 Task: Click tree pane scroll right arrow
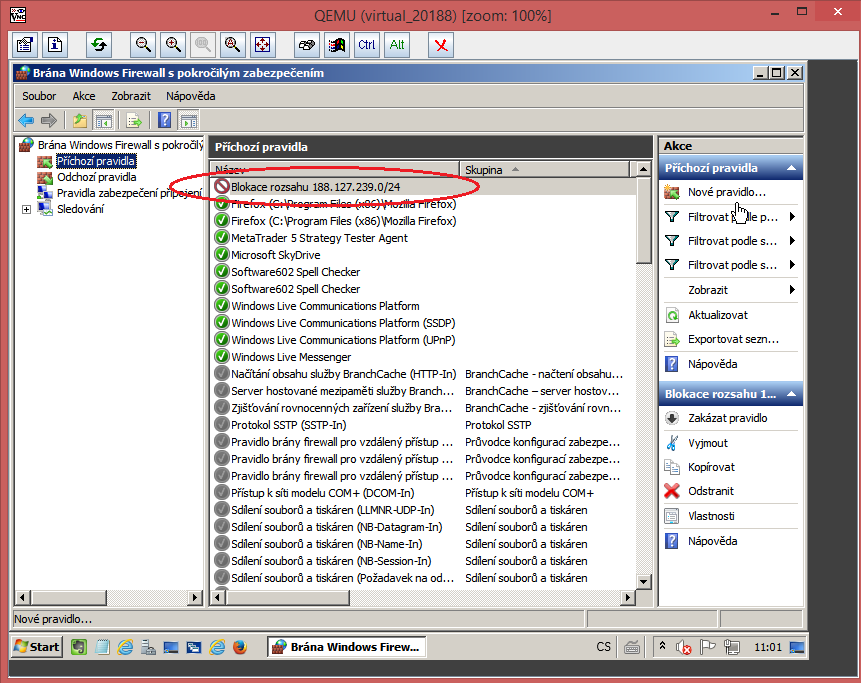coord(195,597)
